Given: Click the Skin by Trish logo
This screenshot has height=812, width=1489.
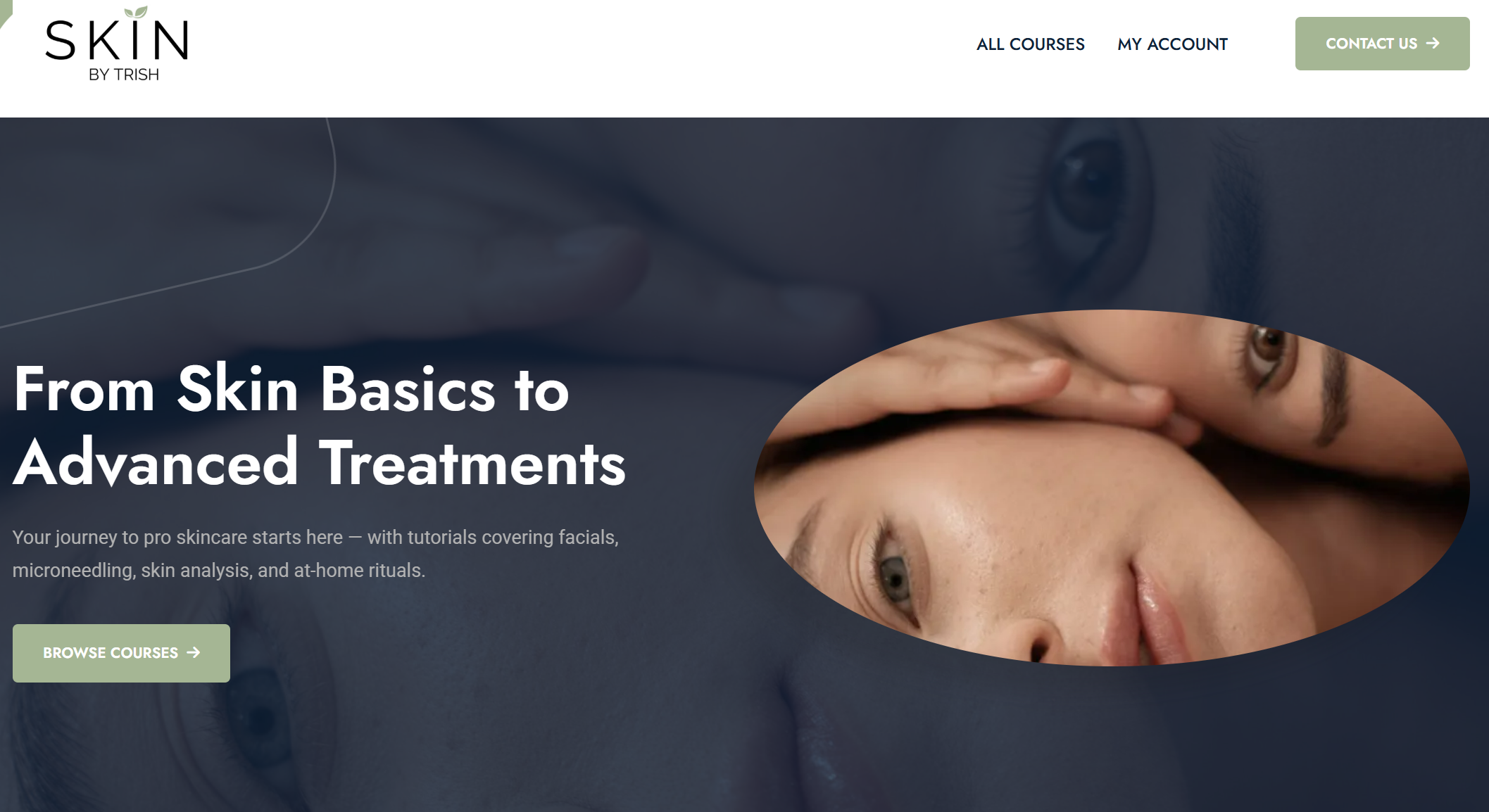Looking at the screenshot, I should (x=117, y=44).
